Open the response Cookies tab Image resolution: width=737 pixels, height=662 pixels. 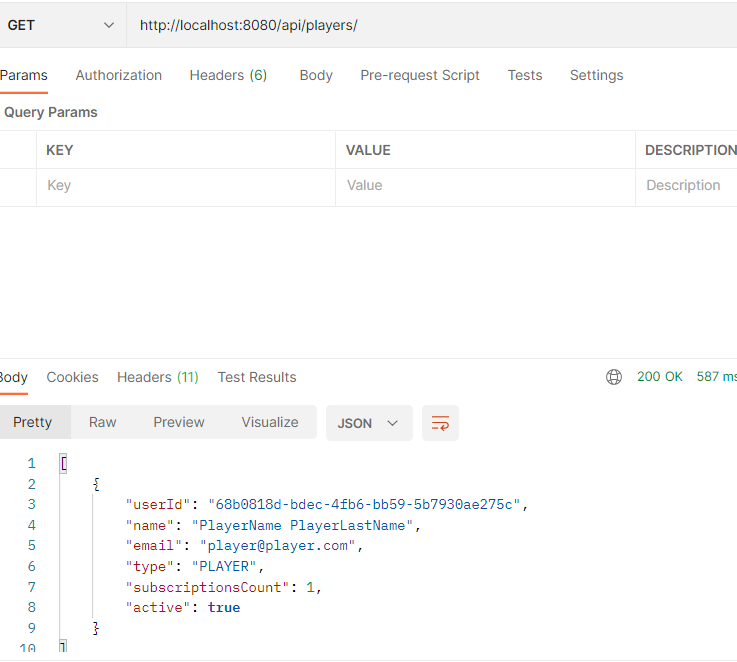(72, 377)
